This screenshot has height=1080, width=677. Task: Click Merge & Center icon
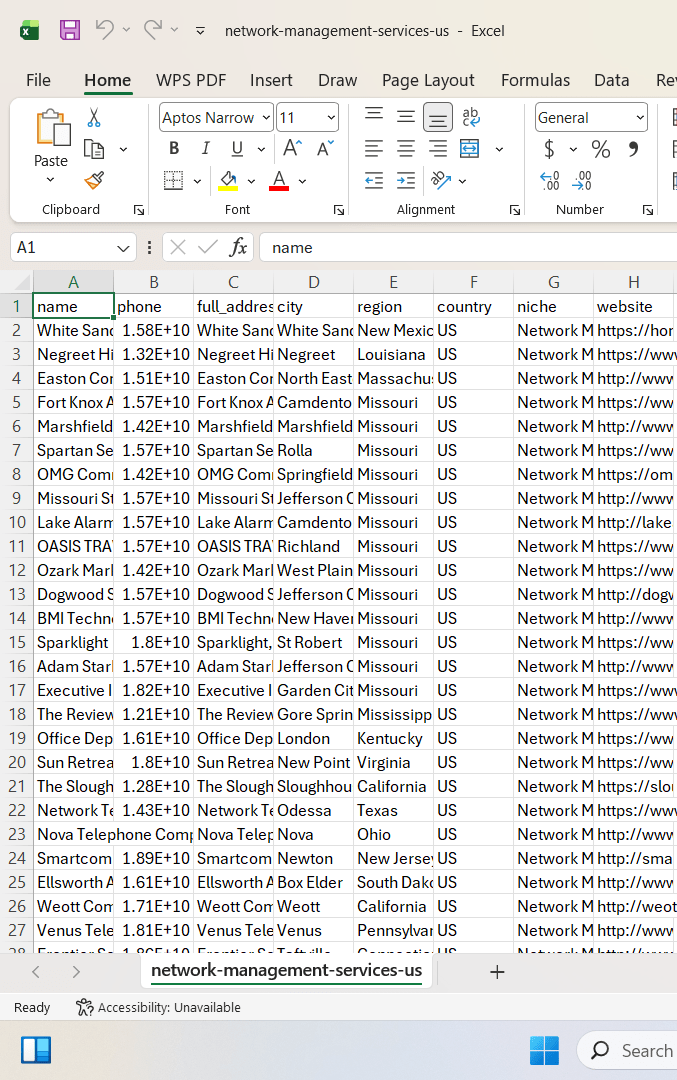click(470, 148)
